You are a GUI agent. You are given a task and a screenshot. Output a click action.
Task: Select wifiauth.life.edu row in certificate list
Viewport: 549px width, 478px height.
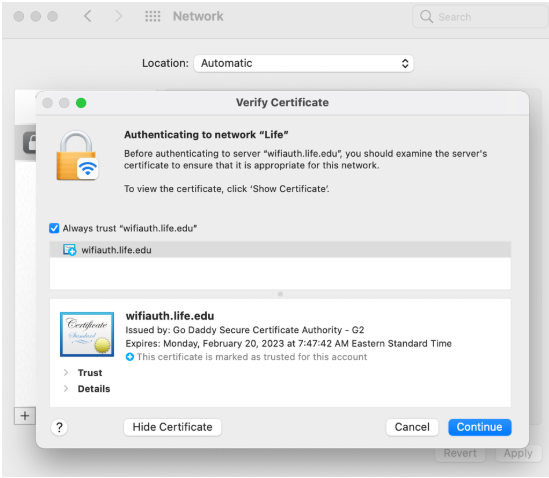click(x=280, y=250)
